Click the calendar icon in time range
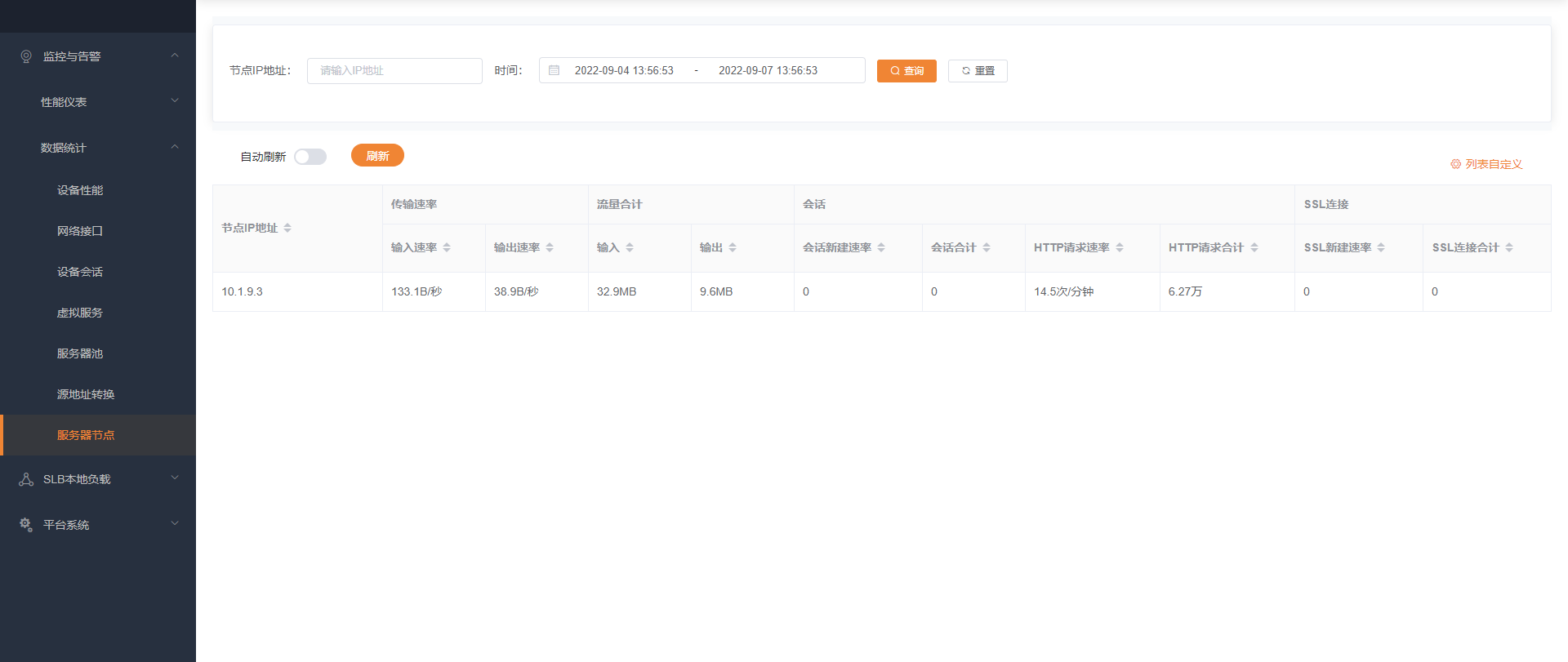Viewport: 1568px width, 662px height. click(554, 71)
